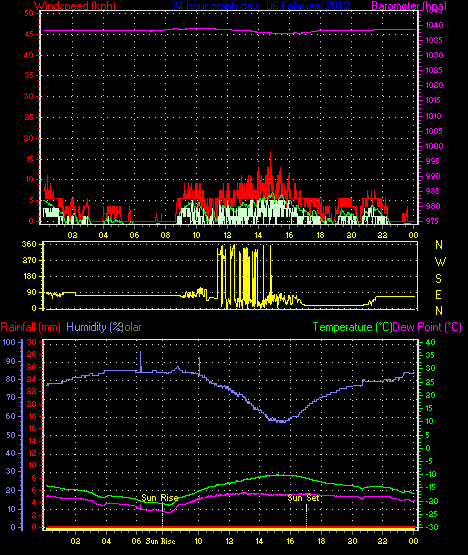Viewport: 468px width, 555px height.
Task: Click 15 on the red windspeed axis
Action: (29, 159)
